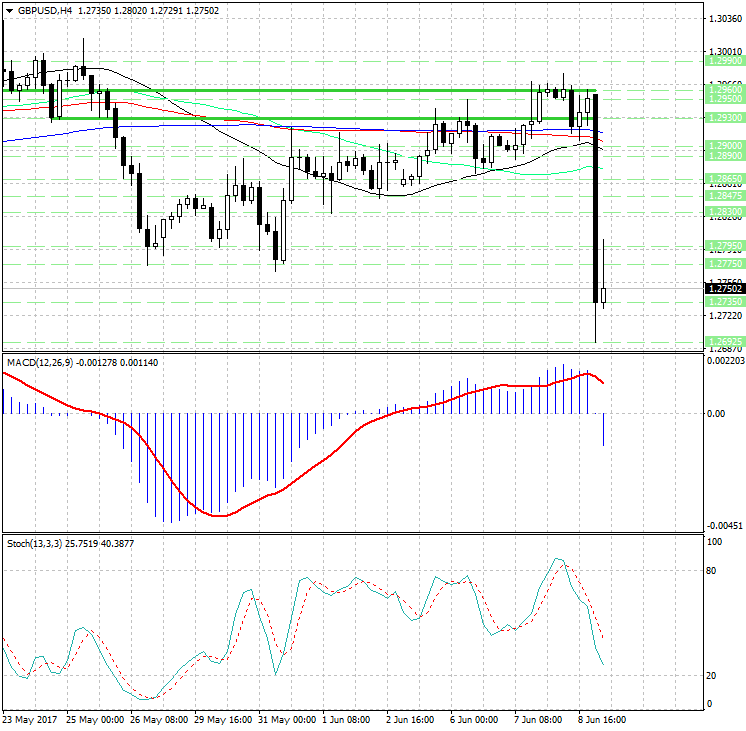Screen dimensions: 746x731
Task: Click the 1.30360 price scale value
Action: coord(725,19)
